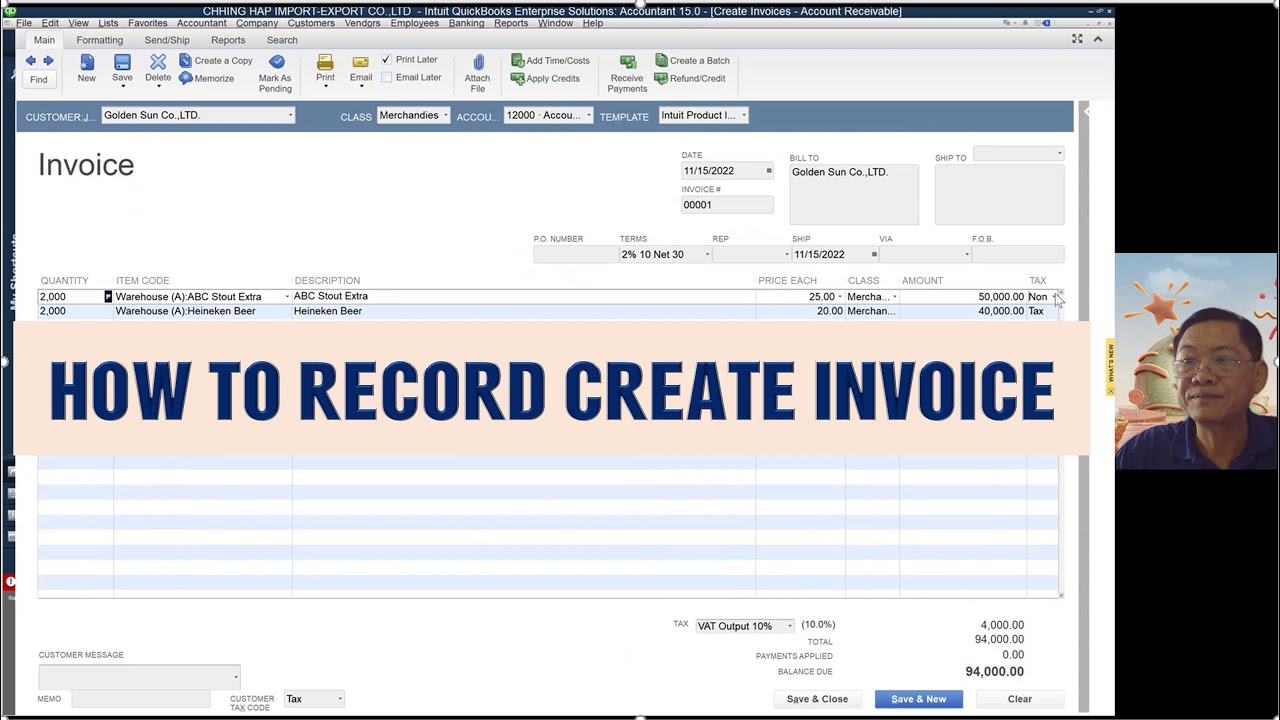The image size is (1280, 720).
Task: Expand the Customer:Job dropdown
Action: tap(290, 115)
